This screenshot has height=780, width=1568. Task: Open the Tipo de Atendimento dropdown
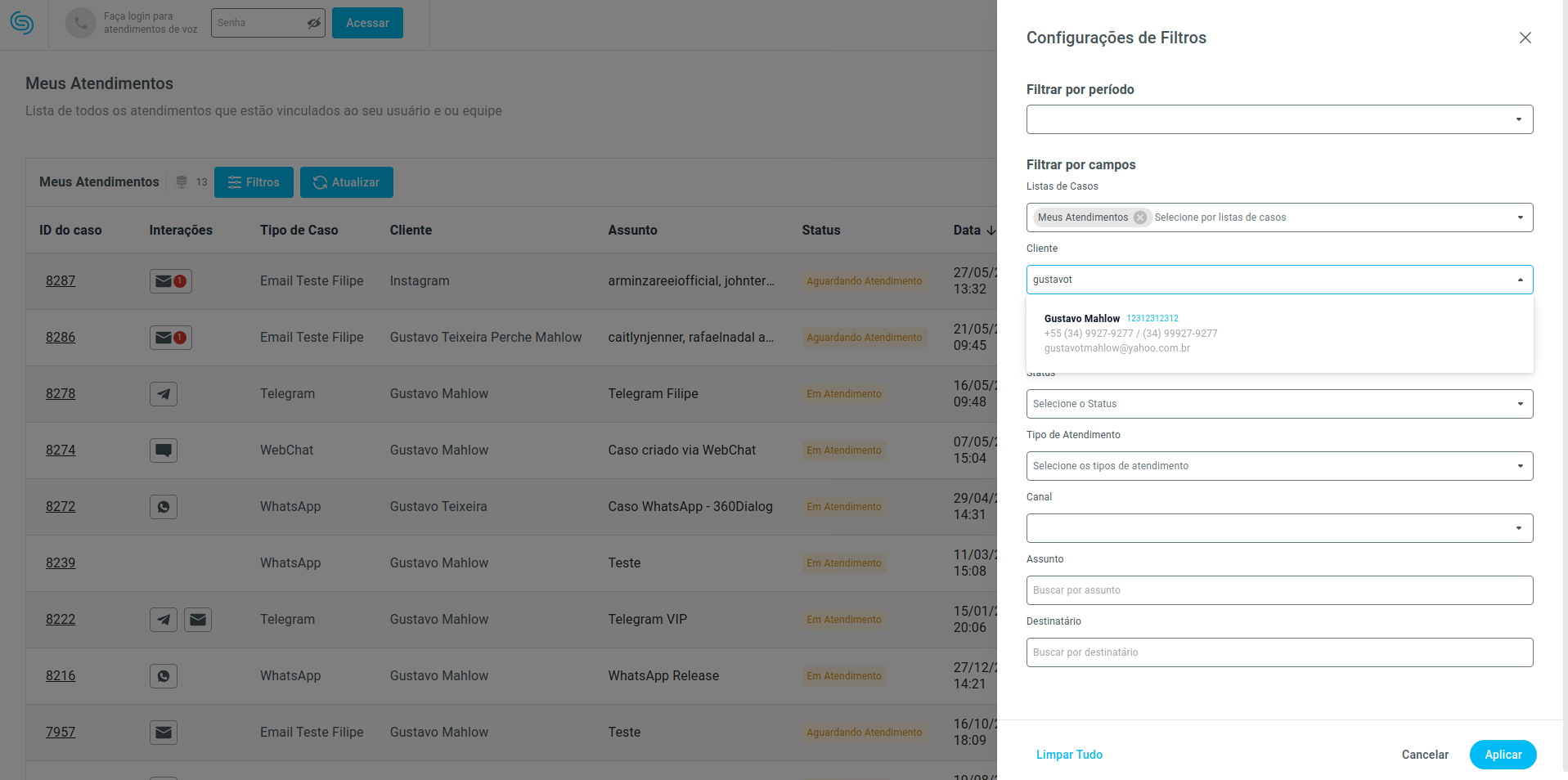coord(1279,466)
